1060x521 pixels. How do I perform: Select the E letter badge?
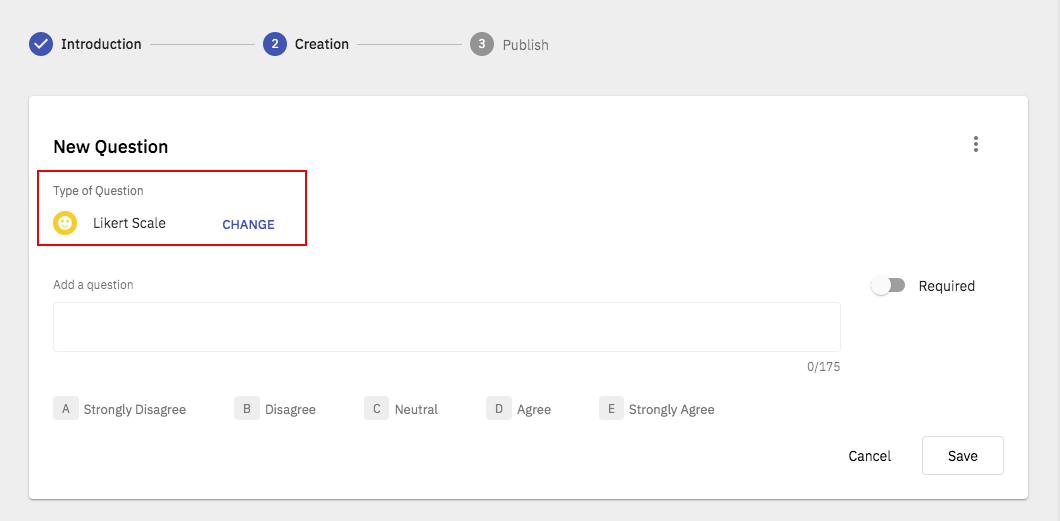pyautogui.click(x=611, y=409)
